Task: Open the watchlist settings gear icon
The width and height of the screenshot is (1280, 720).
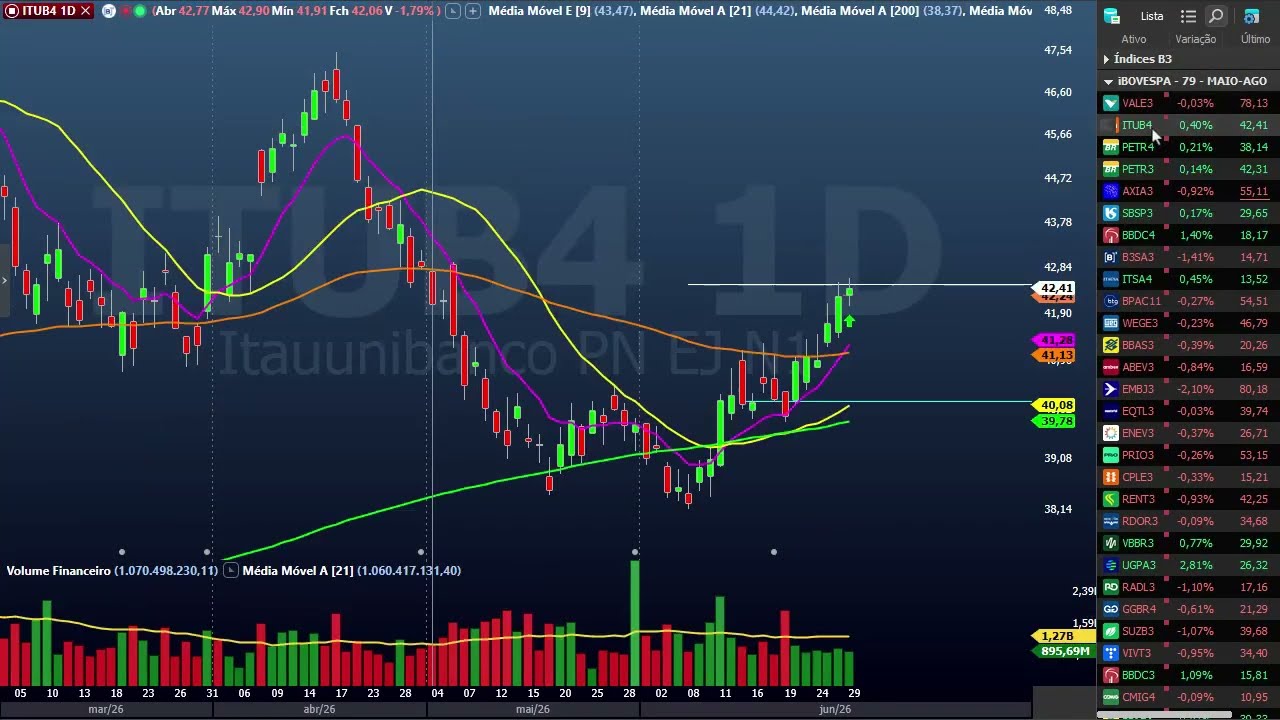Action: click(1251, 16)
